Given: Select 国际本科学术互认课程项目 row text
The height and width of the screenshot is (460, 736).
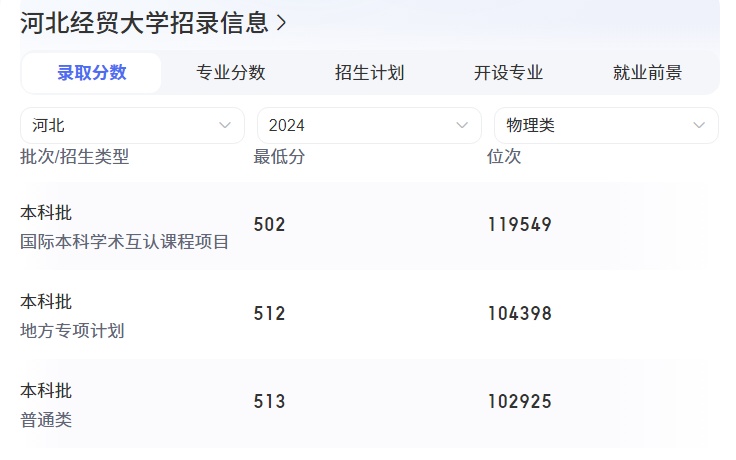Looking at the screenshot, I should tap(124, 242).
